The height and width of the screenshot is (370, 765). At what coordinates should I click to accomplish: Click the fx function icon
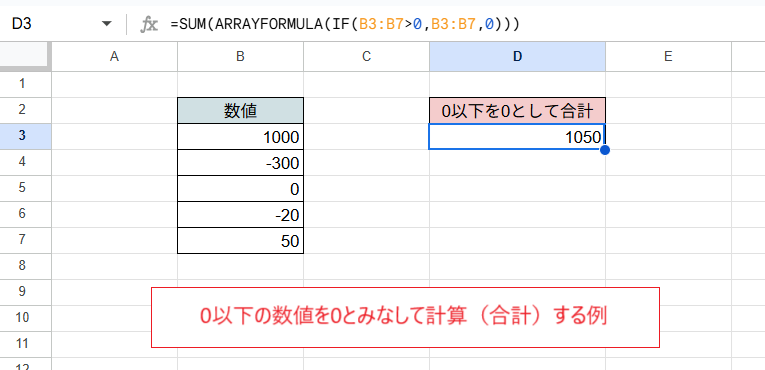pos(149,24)
